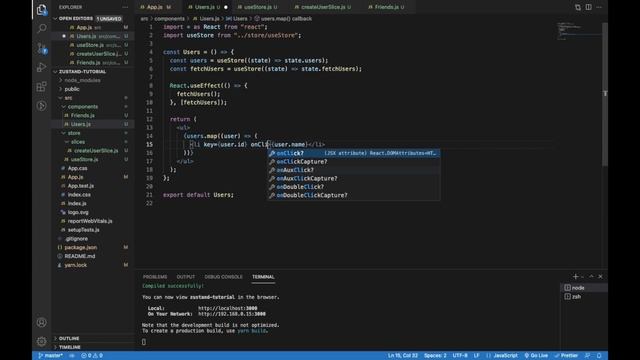Click the editor vertical scrollbar
Image resolution: width=640 pixels, height=360 pixels.
[x=605, y=94]
